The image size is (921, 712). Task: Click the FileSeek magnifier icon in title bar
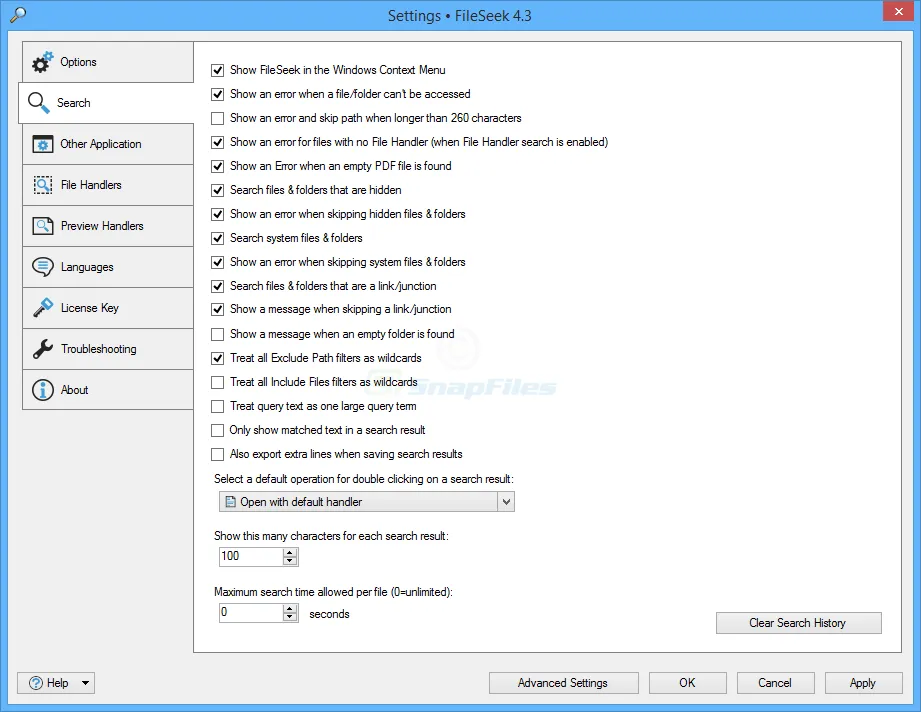pos(18,15)
